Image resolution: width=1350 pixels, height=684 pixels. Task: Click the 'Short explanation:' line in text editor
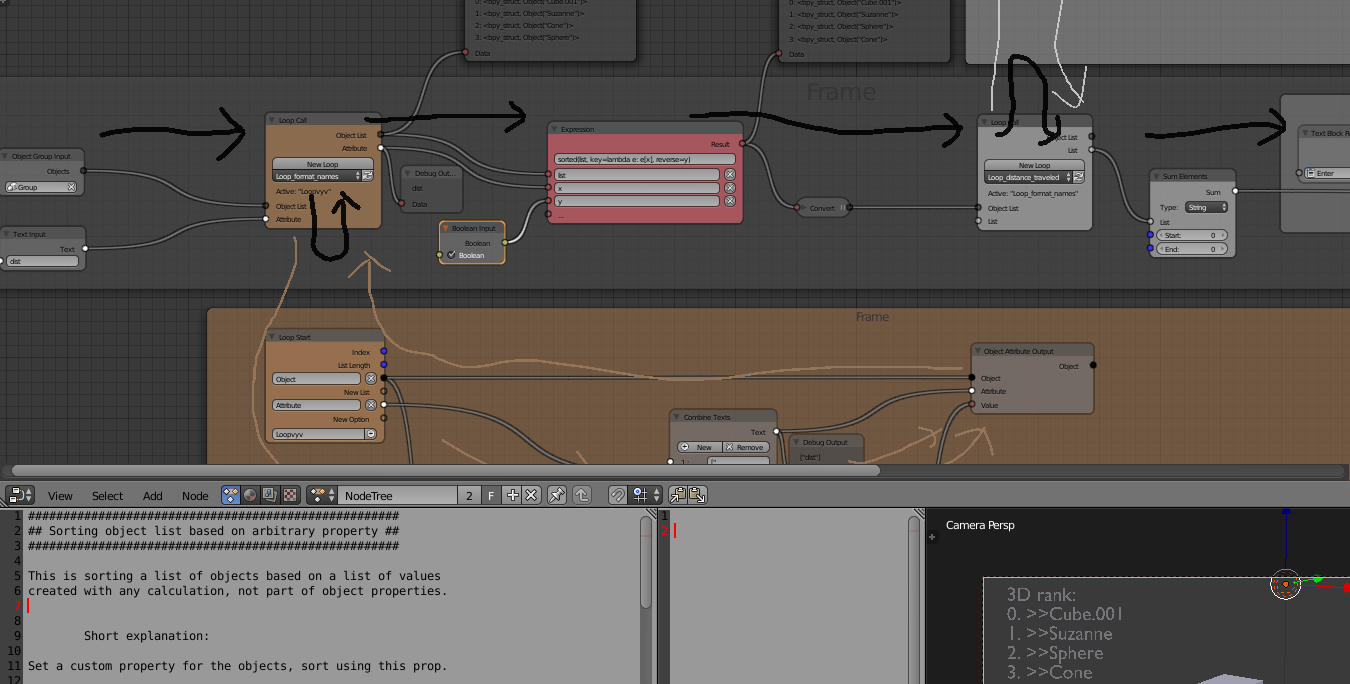click(146, 636)
